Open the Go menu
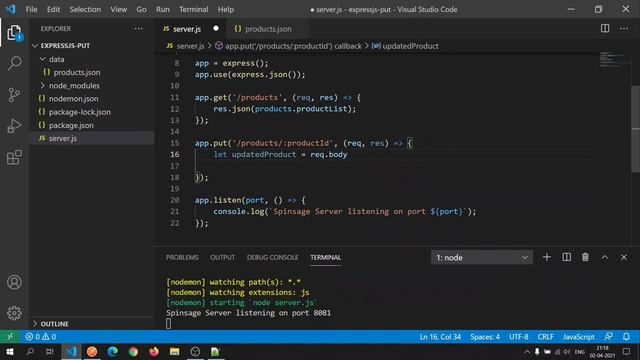 (x=141, y=9)
